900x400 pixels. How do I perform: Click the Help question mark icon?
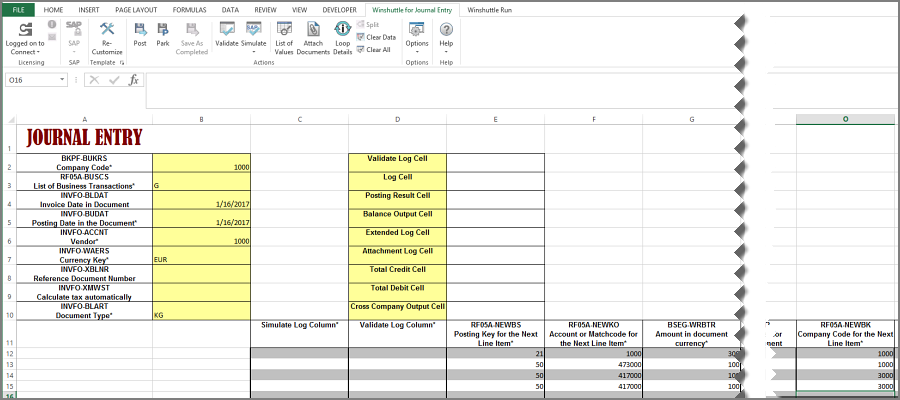(446, 30)
